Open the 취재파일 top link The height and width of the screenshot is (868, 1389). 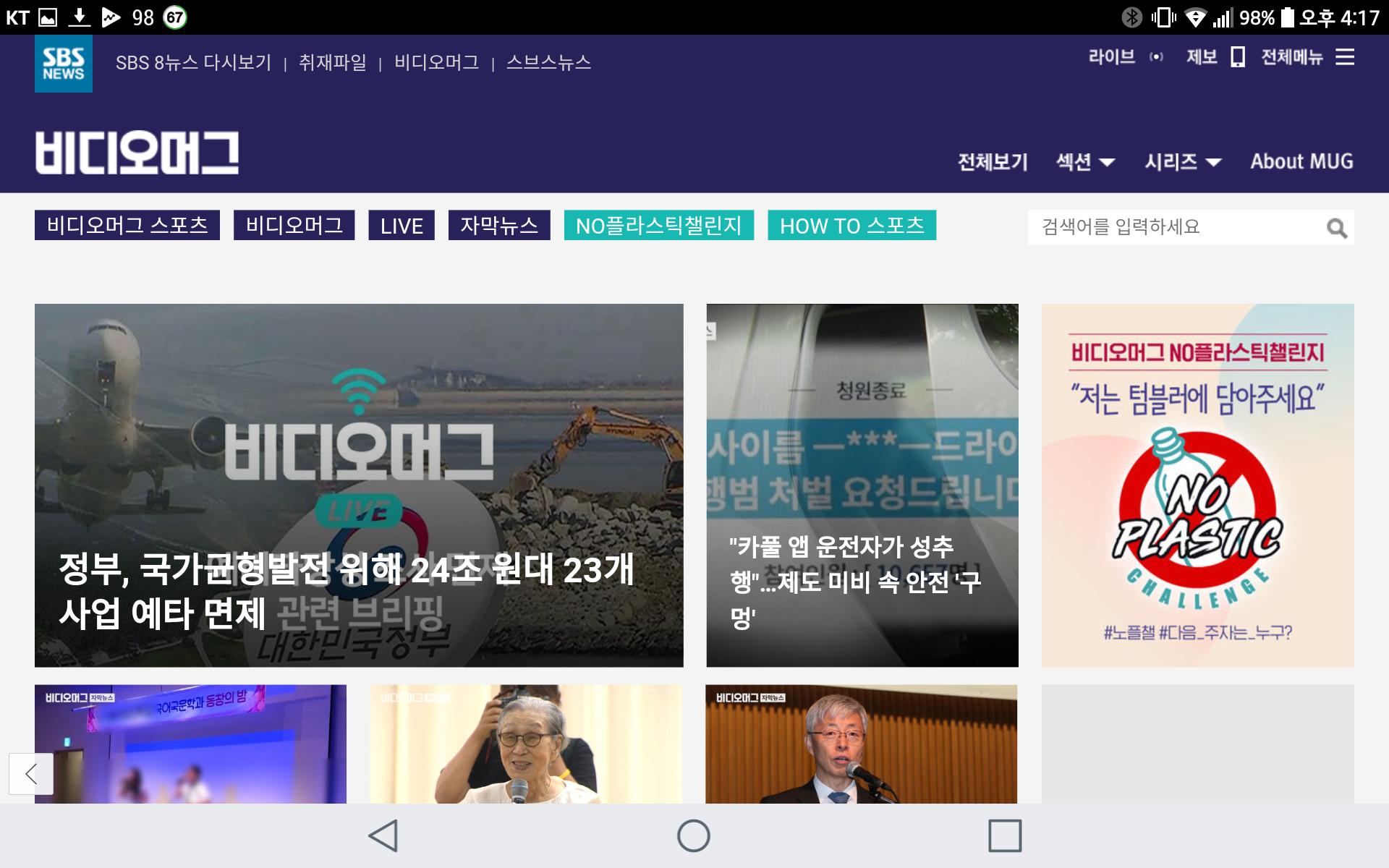point(333,63)
